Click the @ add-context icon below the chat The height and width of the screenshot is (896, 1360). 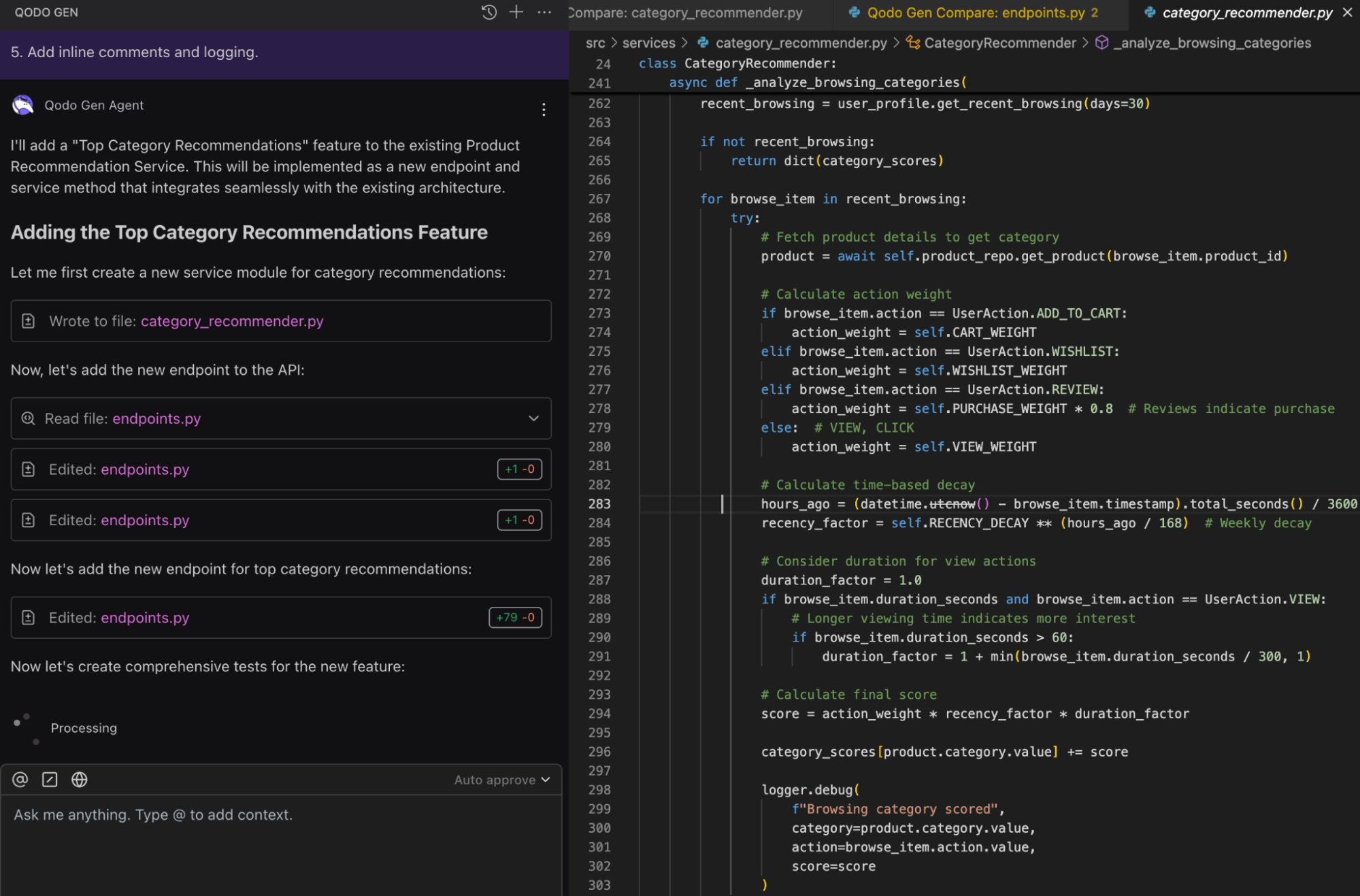pos(19,780)
